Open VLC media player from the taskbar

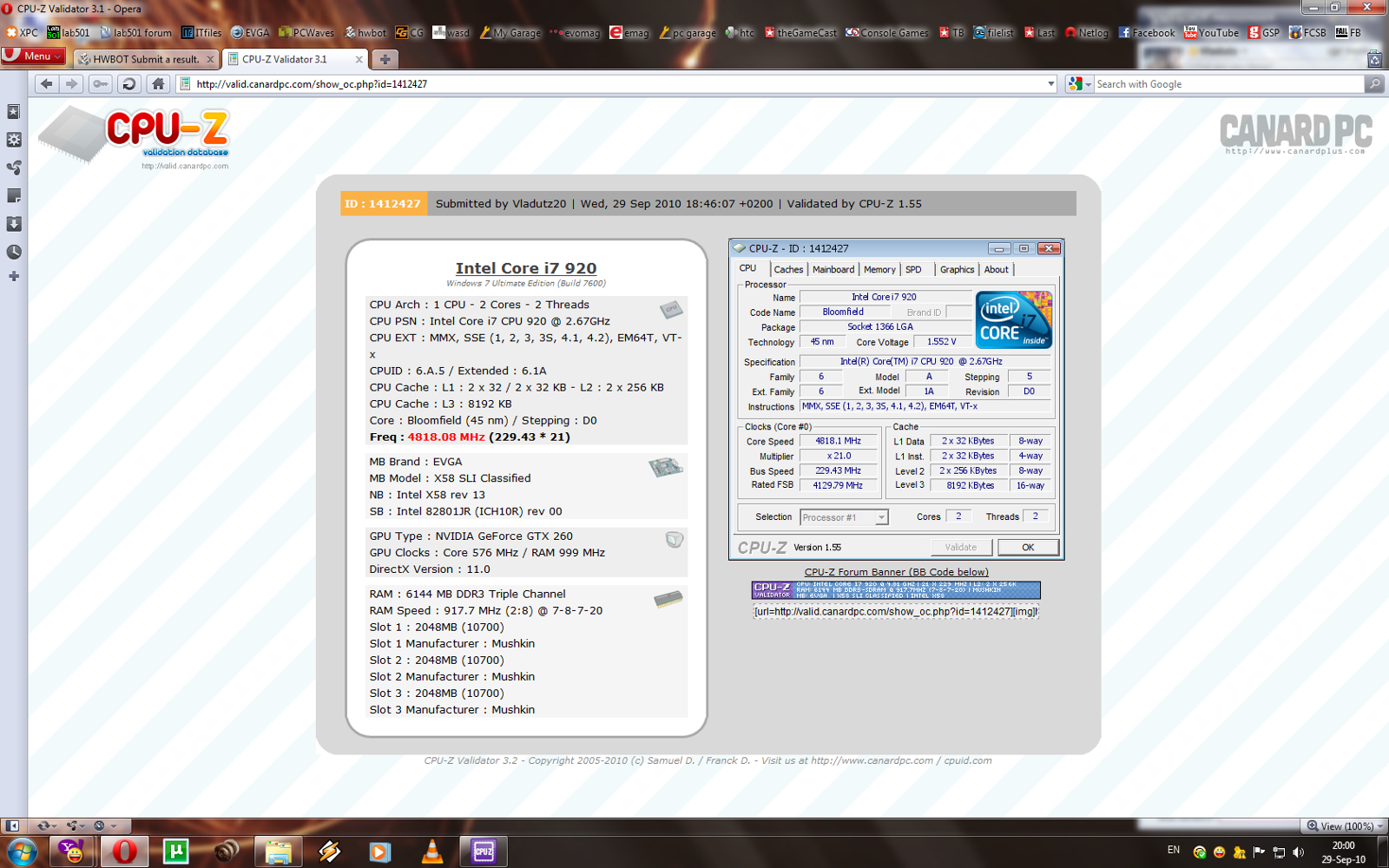click(x=431, y=852)
